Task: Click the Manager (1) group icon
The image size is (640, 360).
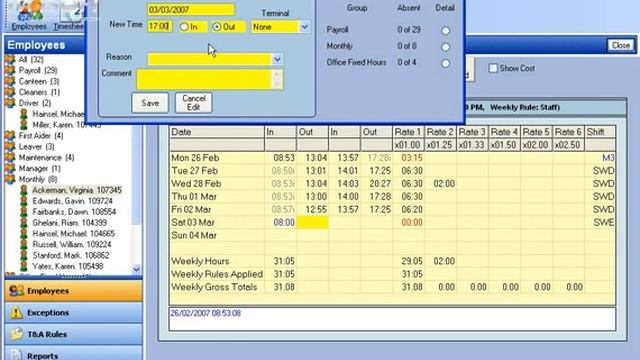Action: click(10, 168)
